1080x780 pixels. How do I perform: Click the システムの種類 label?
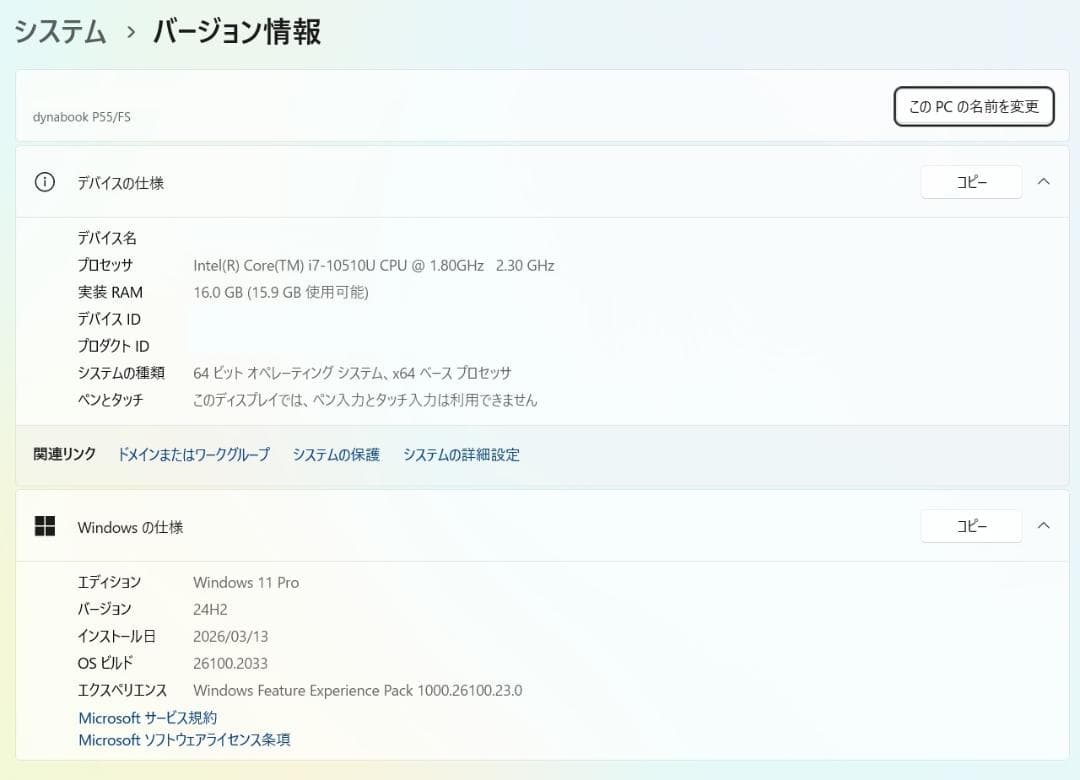click(121, 373)
